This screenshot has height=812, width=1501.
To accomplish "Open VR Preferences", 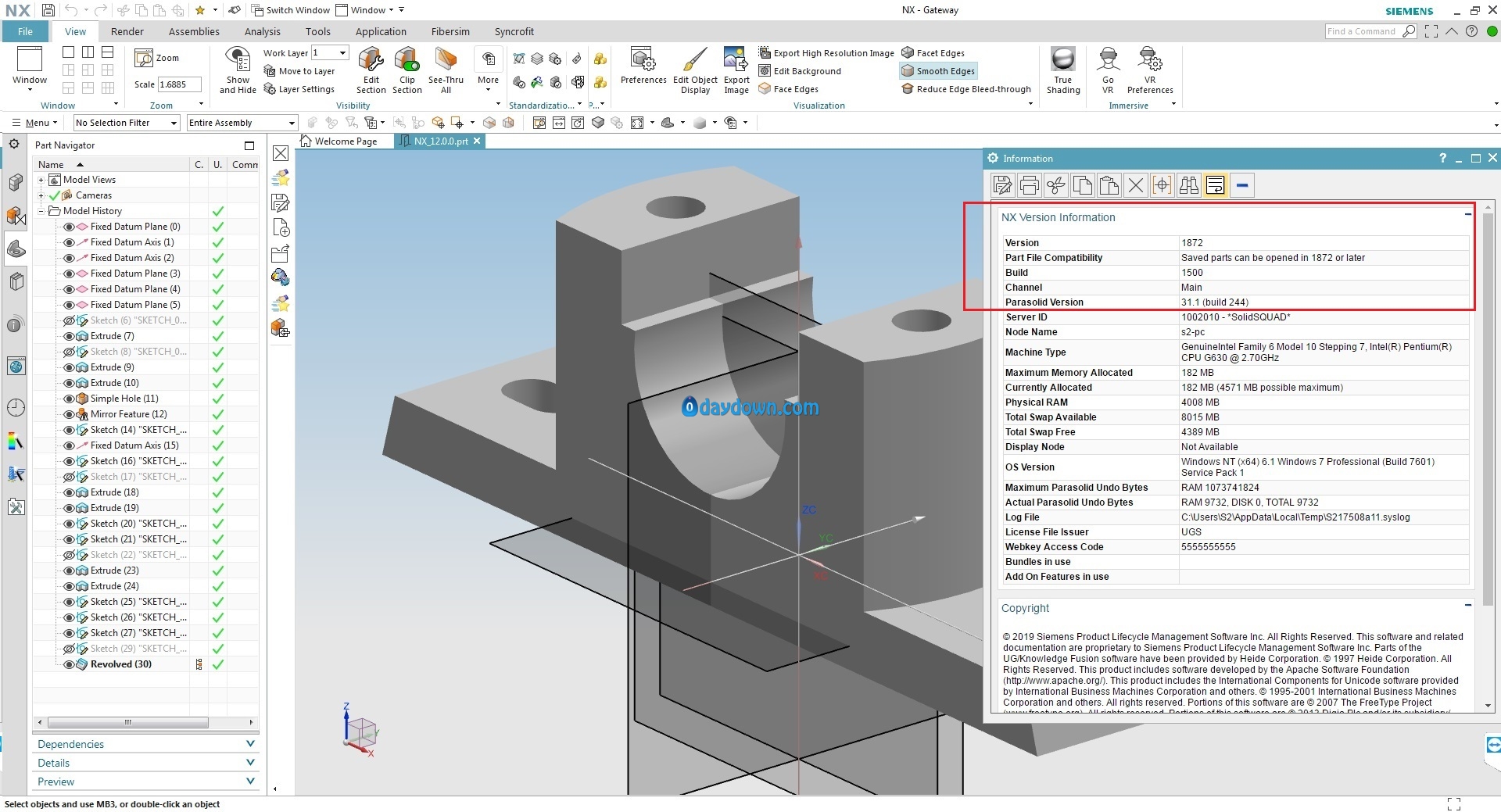I will coord(1150,70).
